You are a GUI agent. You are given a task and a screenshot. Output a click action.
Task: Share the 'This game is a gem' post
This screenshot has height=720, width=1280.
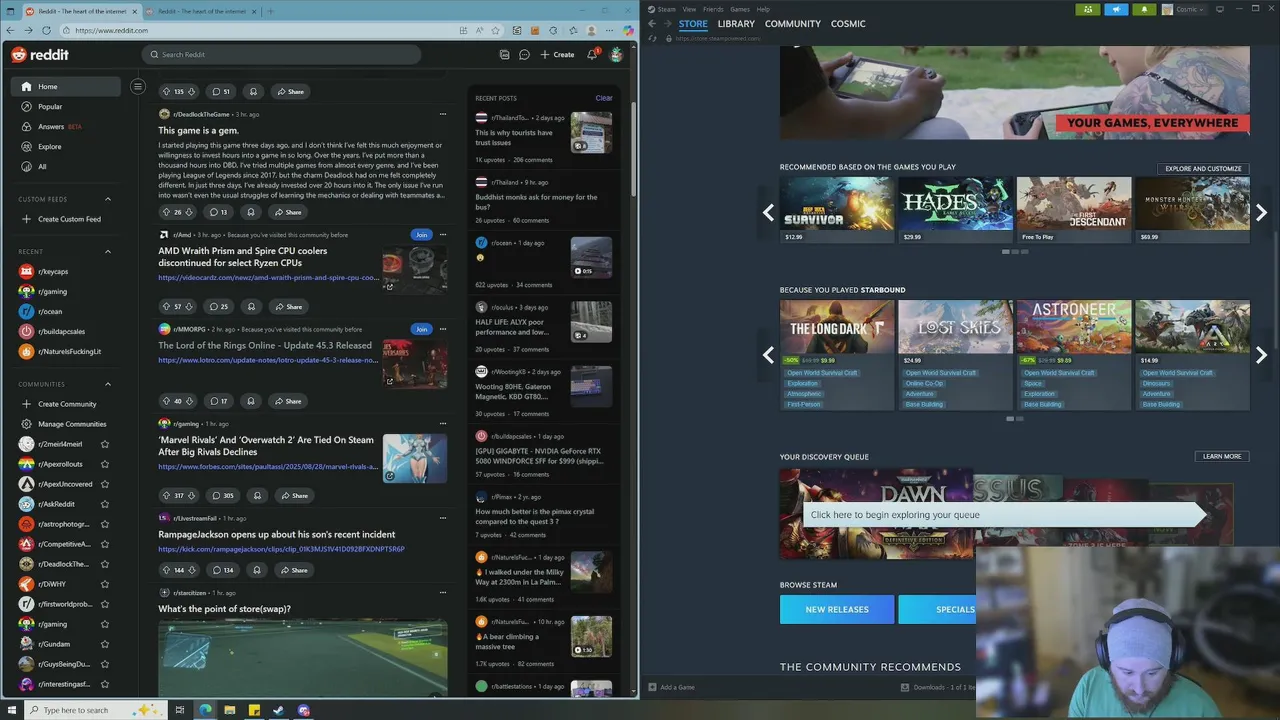tap(288, 212)
